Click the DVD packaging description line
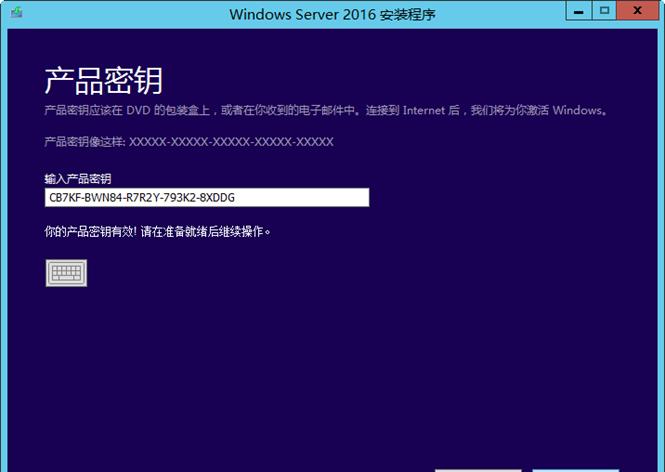Screen dimensions: 665x472 [327, 110]
